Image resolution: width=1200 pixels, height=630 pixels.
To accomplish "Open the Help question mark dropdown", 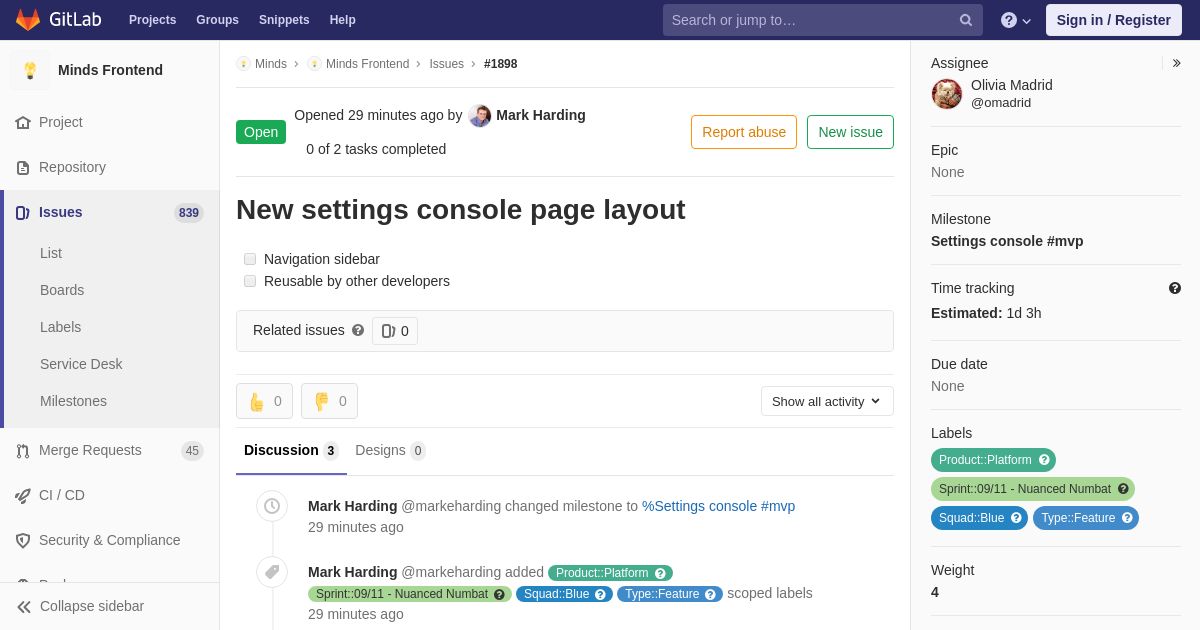I will tap(1015, 20).
